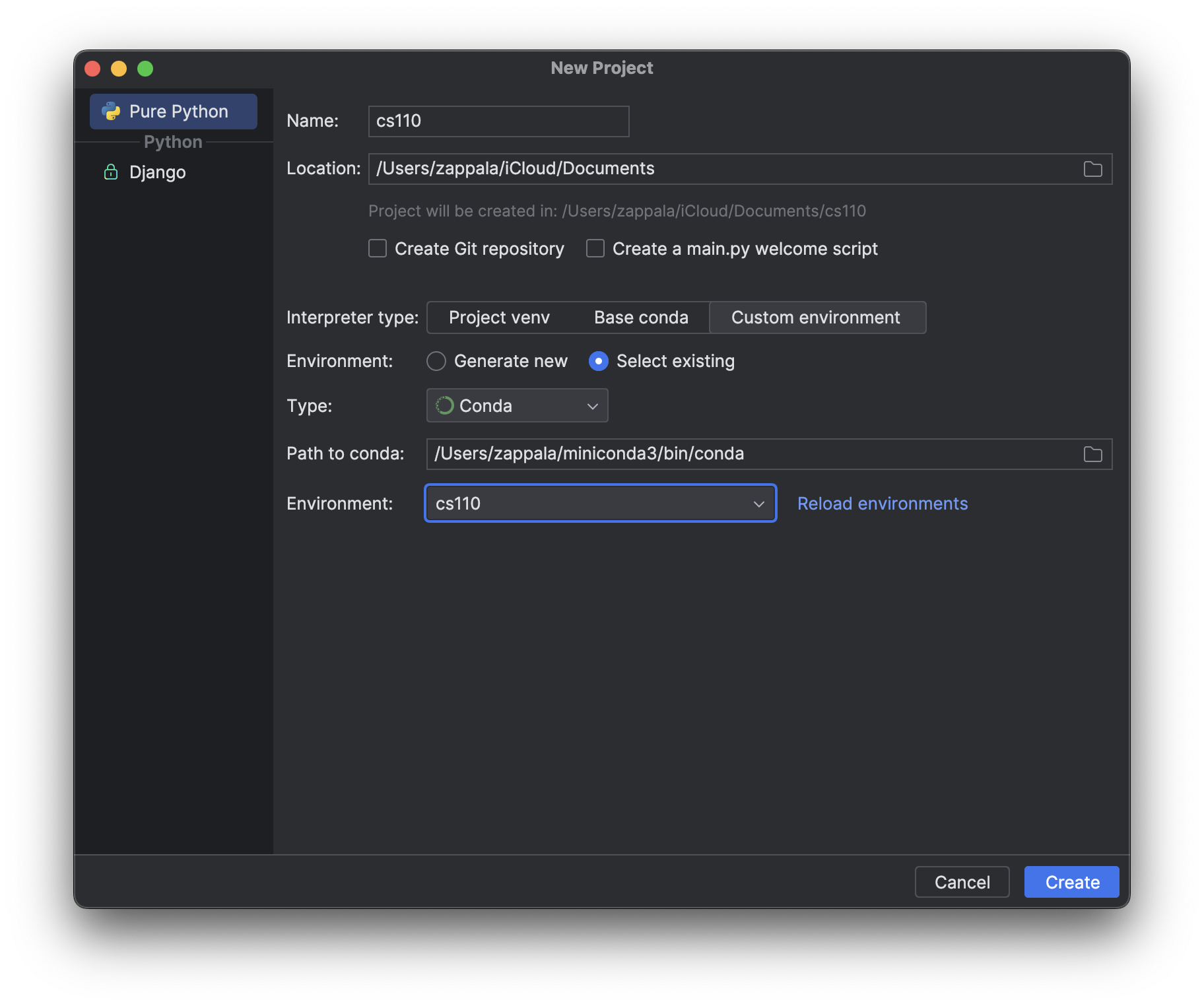Open folder browser for Path to conda
The height and width of the screenshot is (1006, 1204).
click(1092, 453)
